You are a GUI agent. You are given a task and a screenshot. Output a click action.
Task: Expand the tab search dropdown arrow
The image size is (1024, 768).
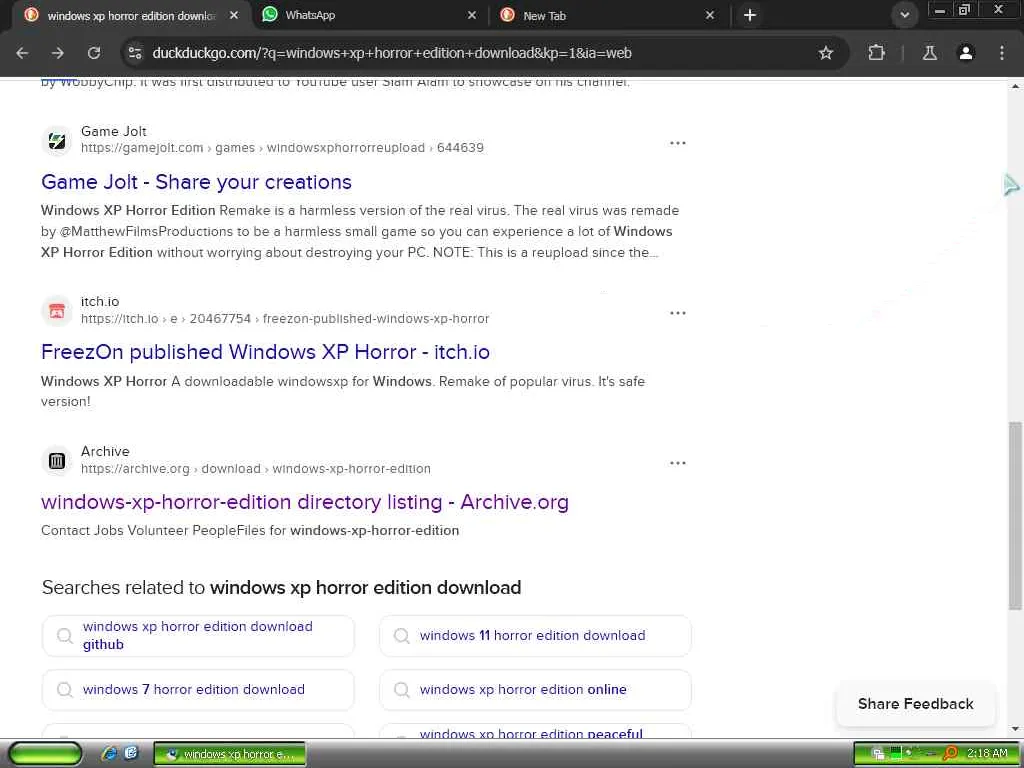point(904,15)
